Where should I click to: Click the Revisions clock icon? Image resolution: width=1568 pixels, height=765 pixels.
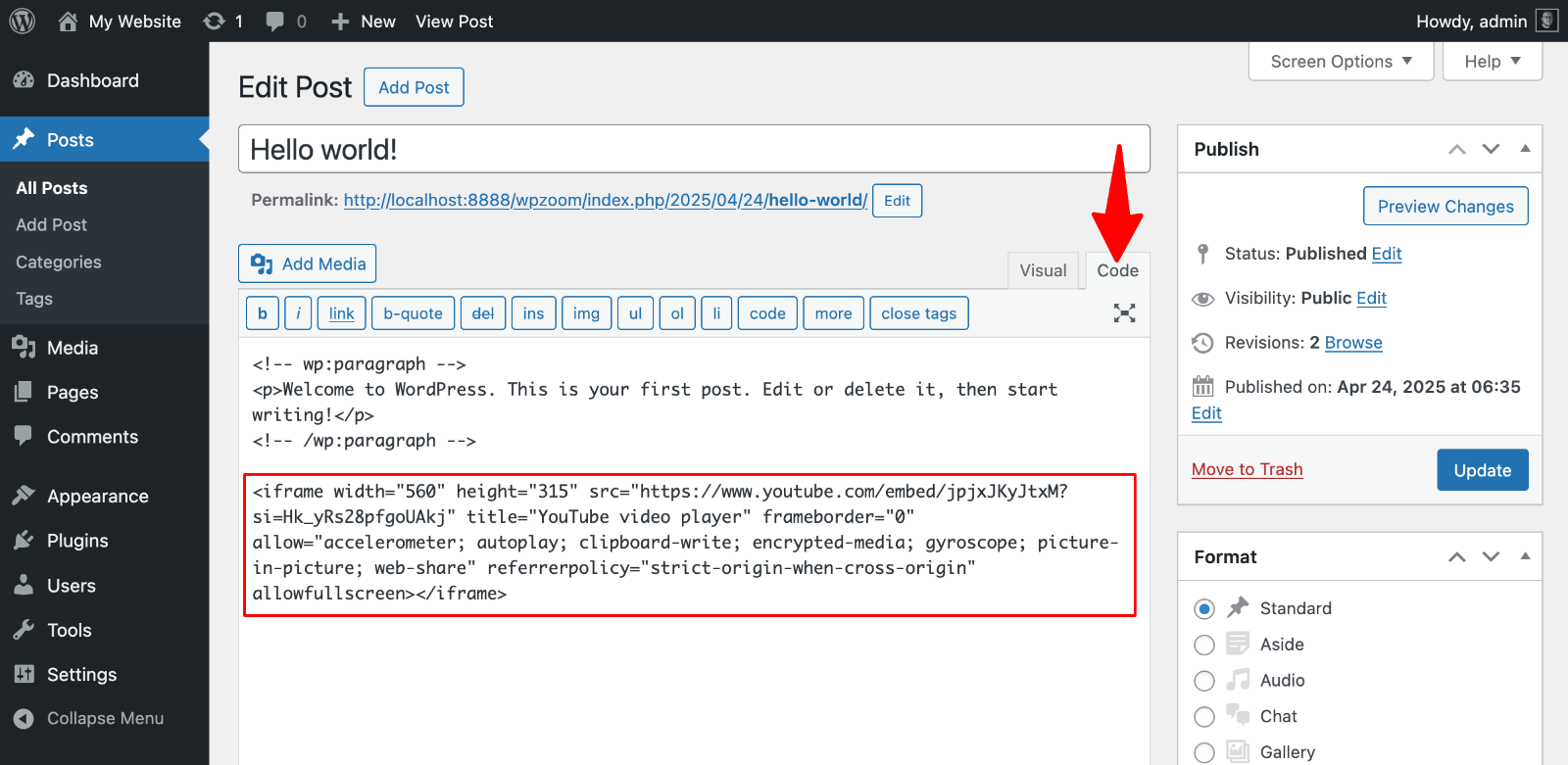(1202, 343)
